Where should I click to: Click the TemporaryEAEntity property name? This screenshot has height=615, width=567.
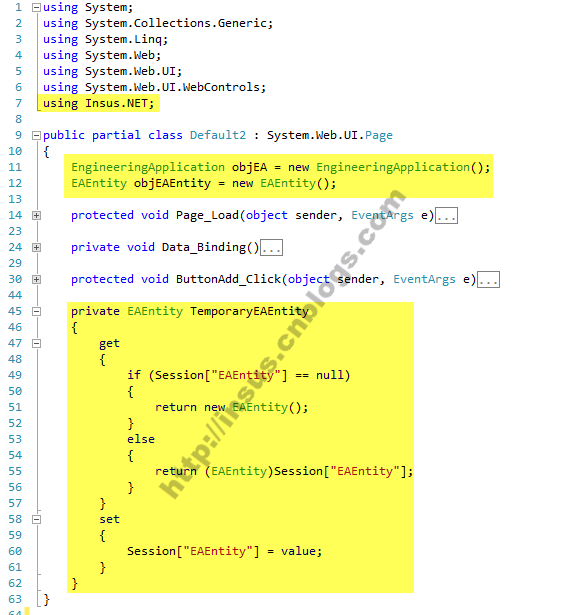[249, 311]
